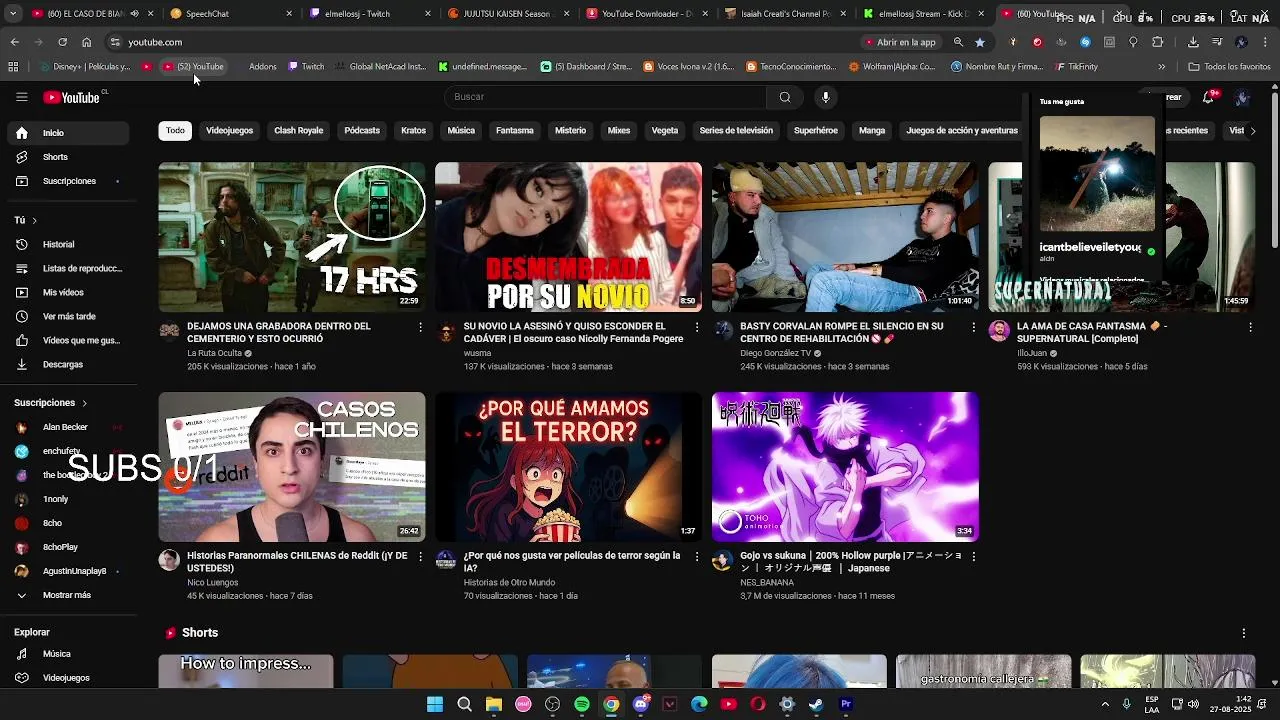Screen dimensions: 1280x720
Task: Bookmark this page with star icon
Action: pos(980,42)
